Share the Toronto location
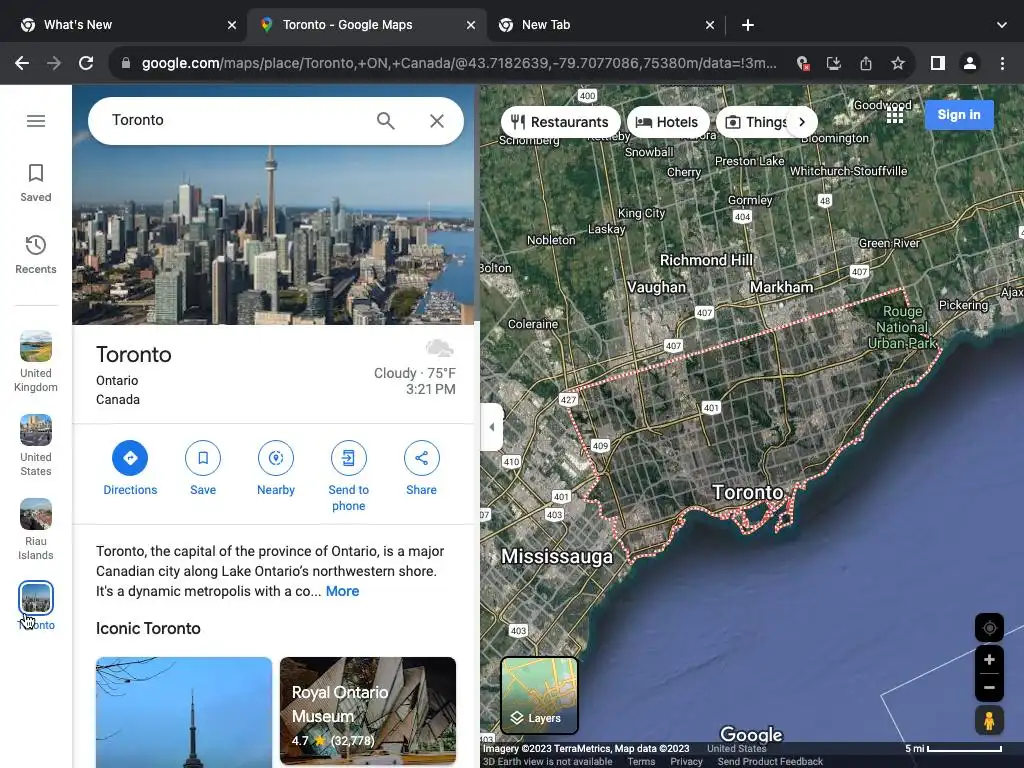This screenshot has width=1024, height=768. tap(421, 468)
